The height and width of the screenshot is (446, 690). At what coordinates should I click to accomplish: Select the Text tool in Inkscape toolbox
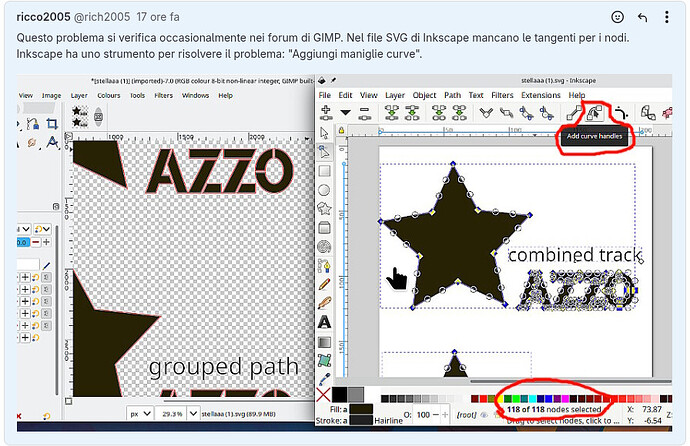click(325, 322)
